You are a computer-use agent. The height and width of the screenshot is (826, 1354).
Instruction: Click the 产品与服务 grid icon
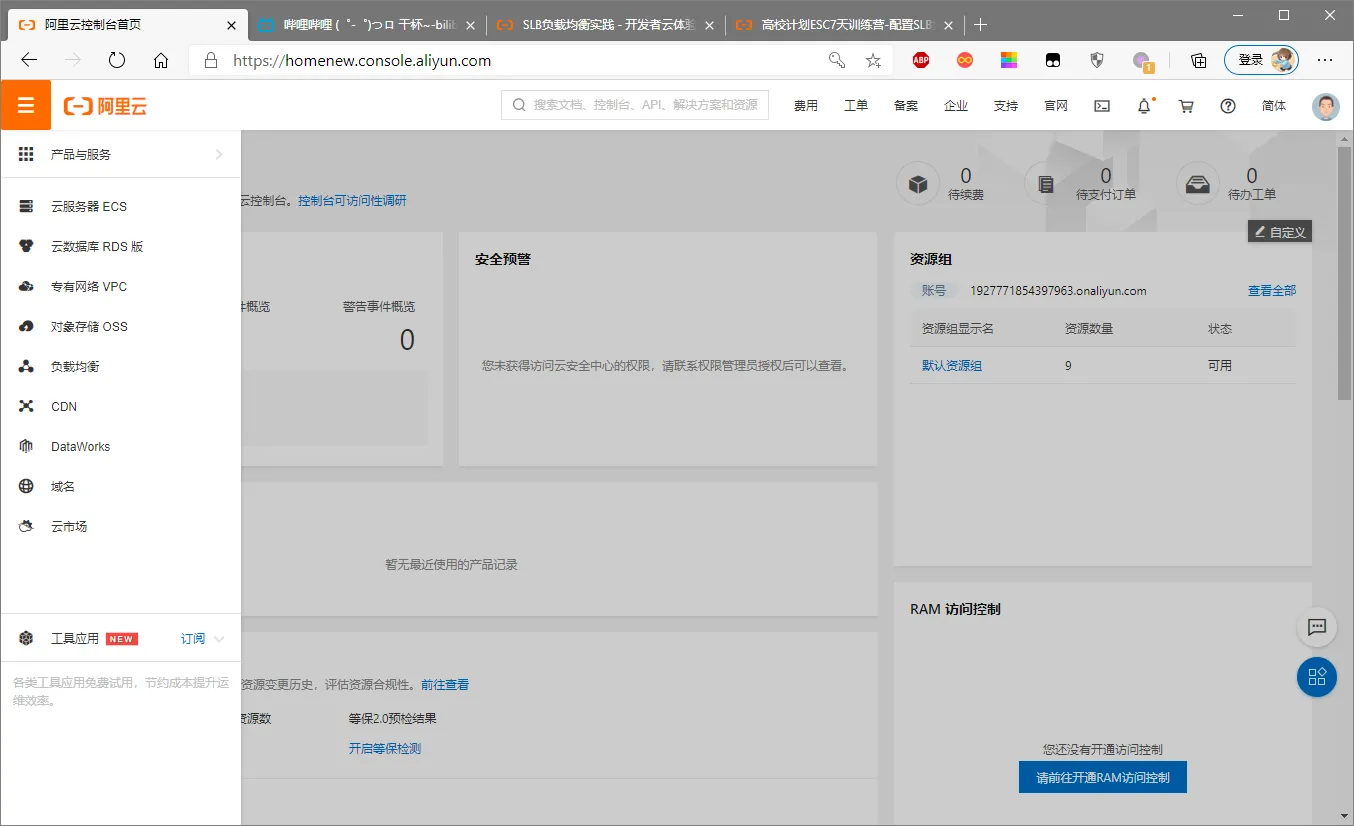(x=27, y=154)
